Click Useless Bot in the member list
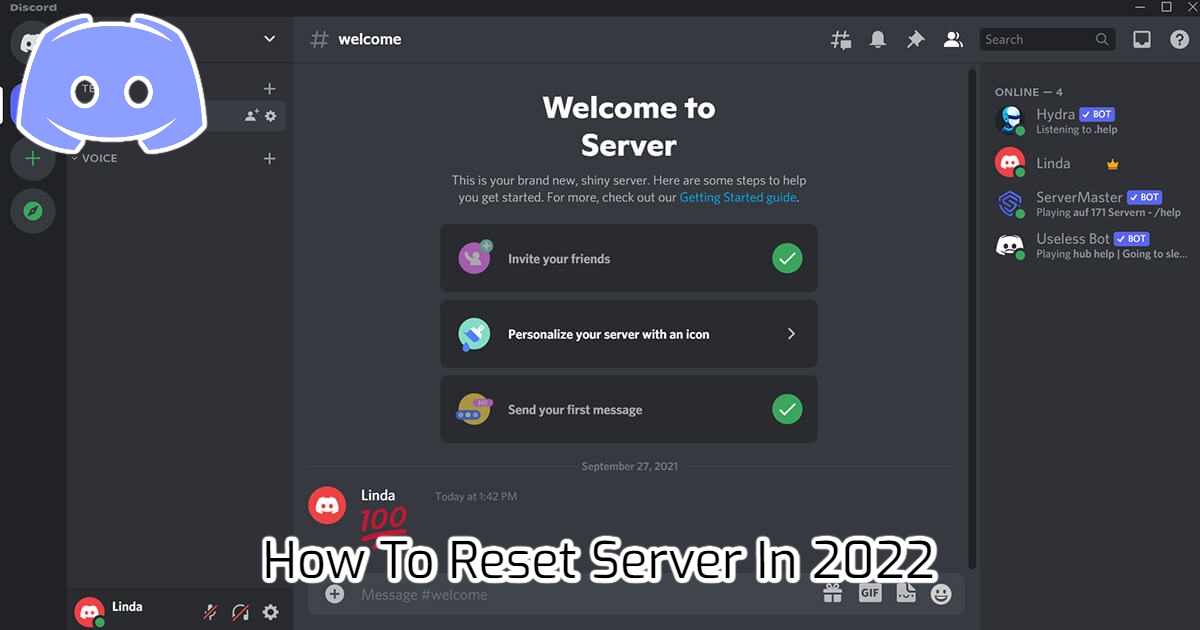1200x630 pixels. tap(1090, 246)
